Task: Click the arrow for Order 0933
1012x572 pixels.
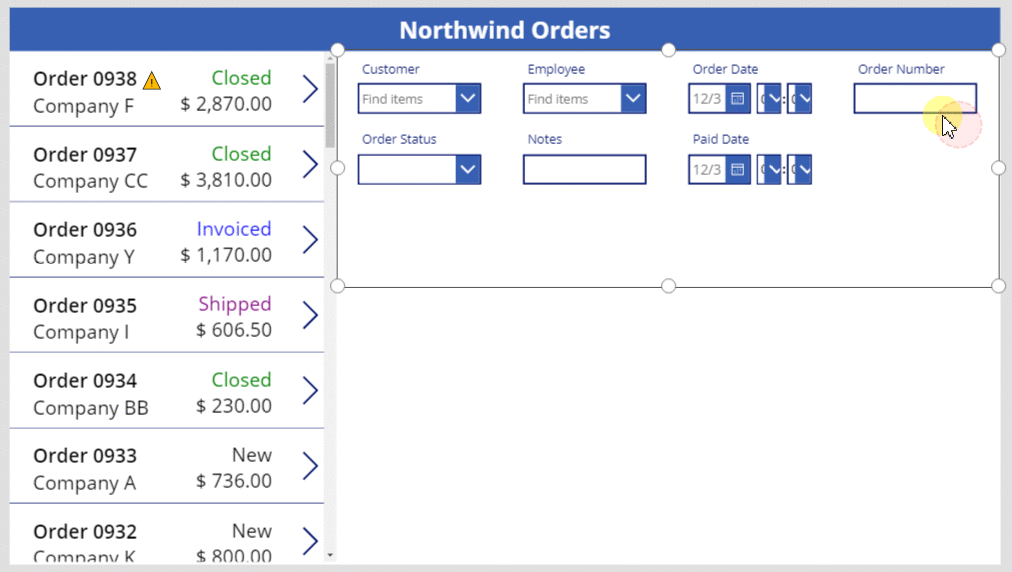Action: point(310,467)
